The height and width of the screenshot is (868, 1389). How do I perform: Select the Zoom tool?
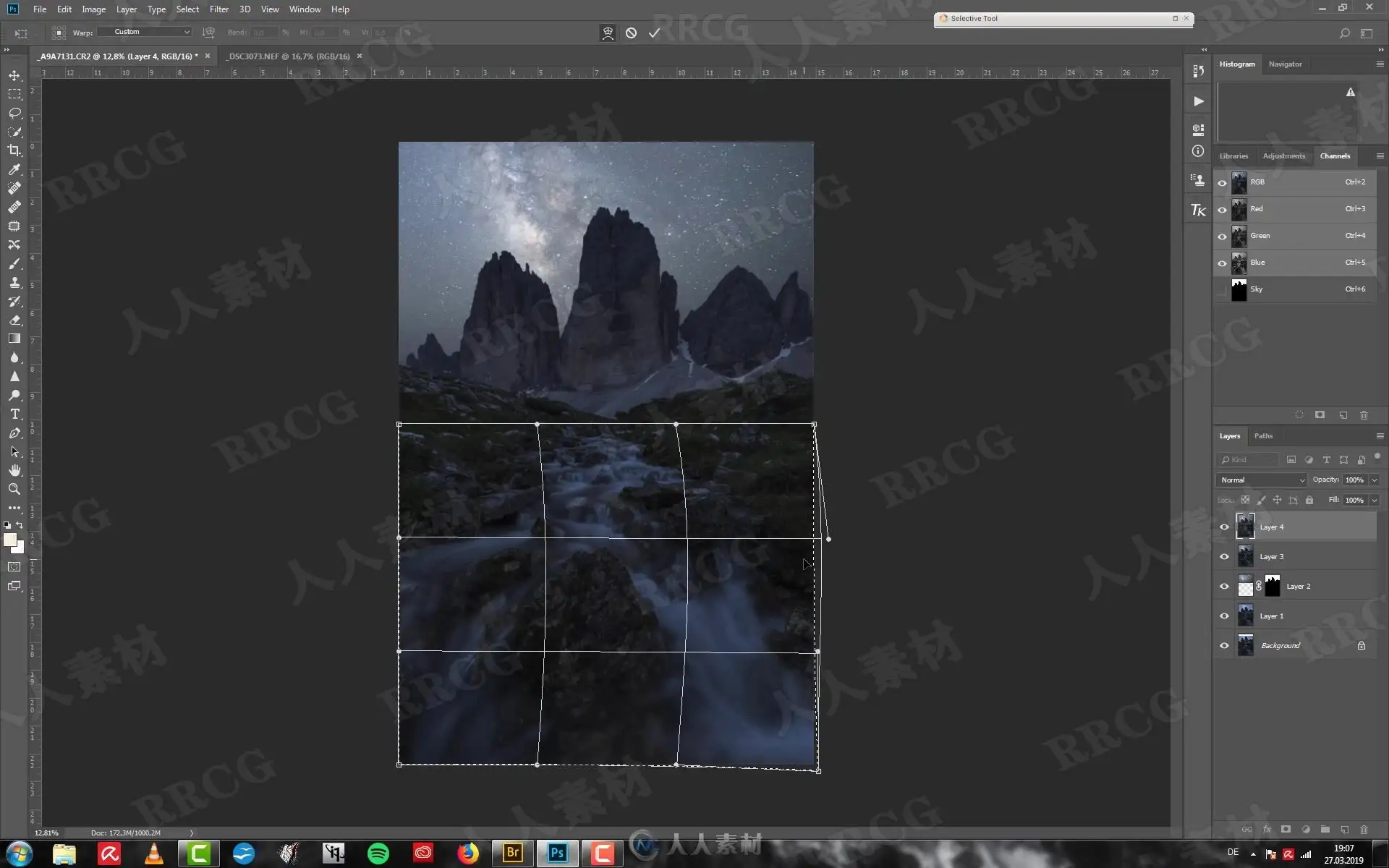click(14, 489)
